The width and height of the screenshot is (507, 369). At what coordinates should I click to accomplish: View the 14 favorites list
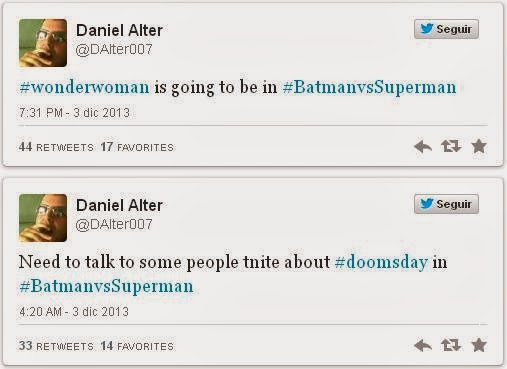pyautogui.click(x=137, y=346)
